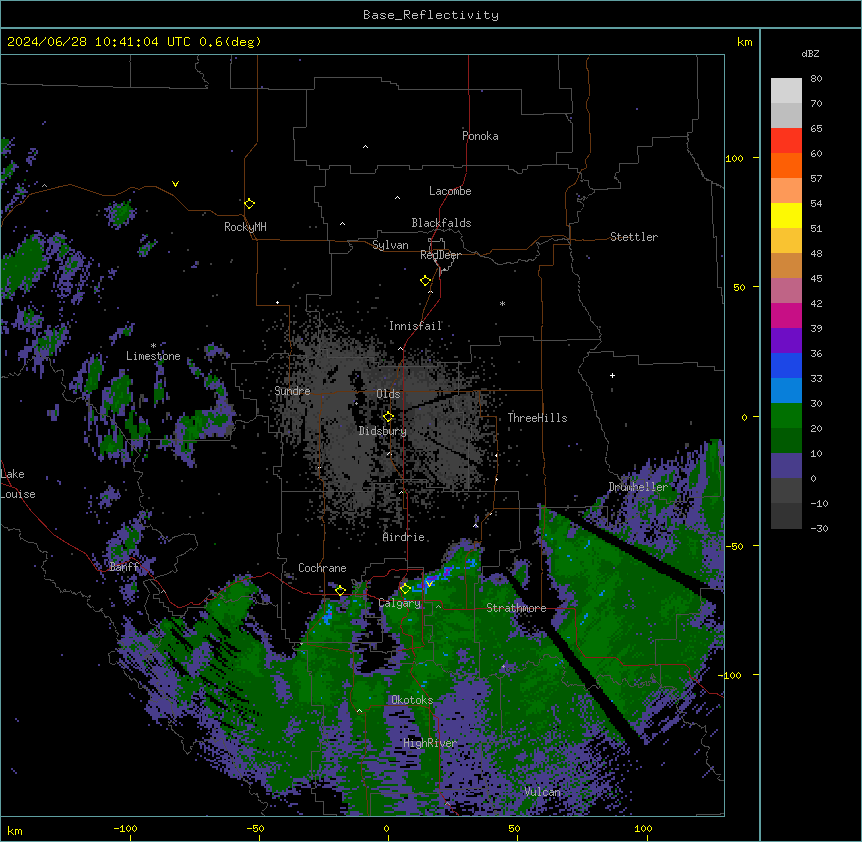Viewport: 862px width, 842px height.
Task: Click the 45 value on the dBZ scale
Action: point(816,279)
